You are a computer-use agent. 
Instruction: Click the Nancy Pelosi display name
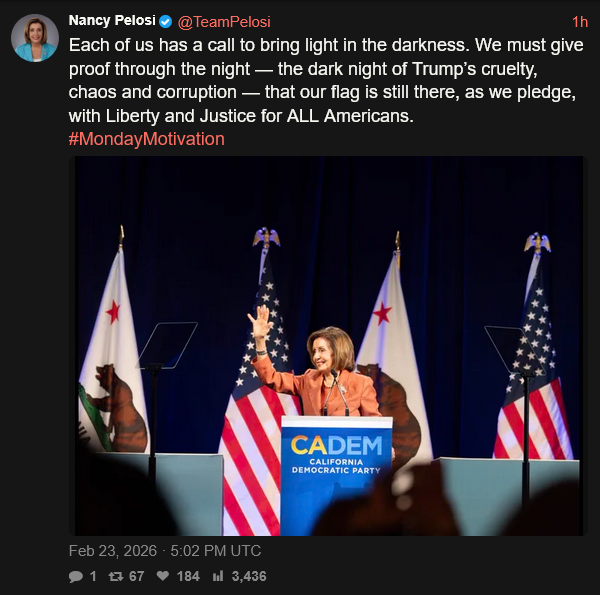112,21
